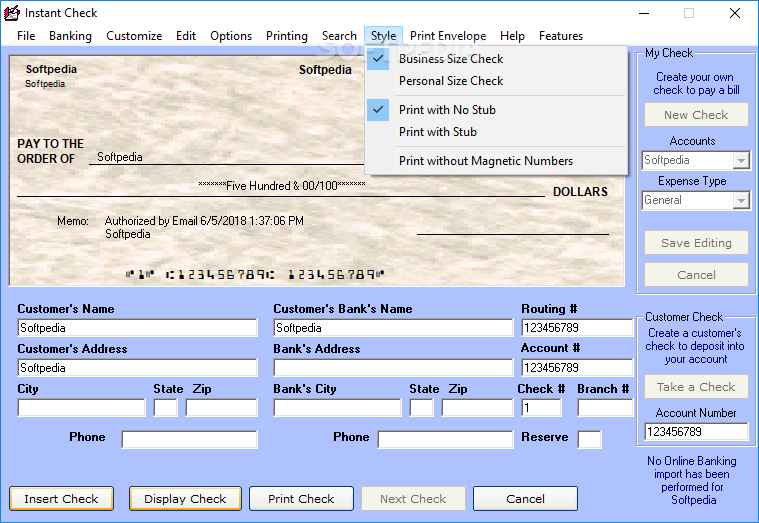The height and width of the screenshot is (523, 759).
Task: Select Print with Stub option
Action: tap(496, 132)
